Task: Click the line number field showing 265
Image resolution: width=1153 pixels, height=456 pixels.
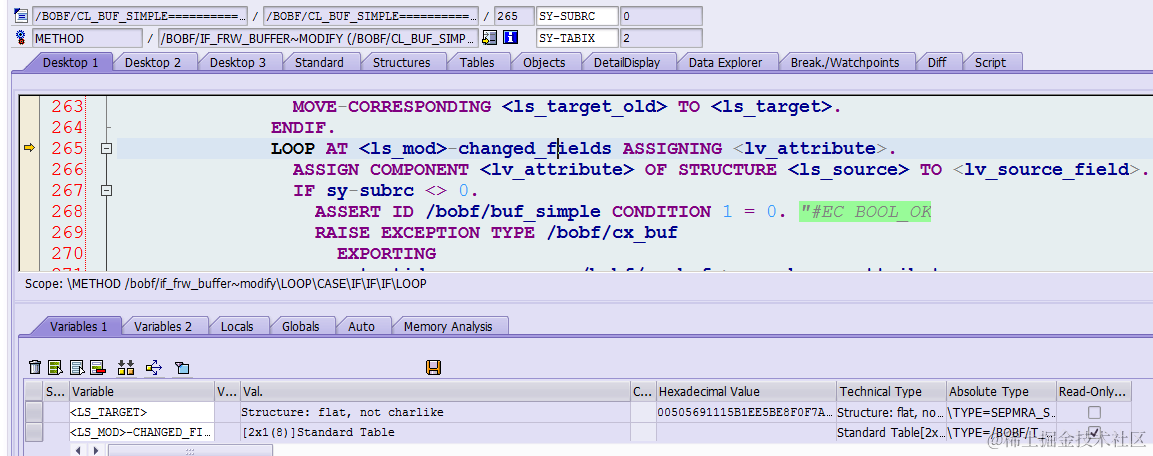Action: point(514,16)
